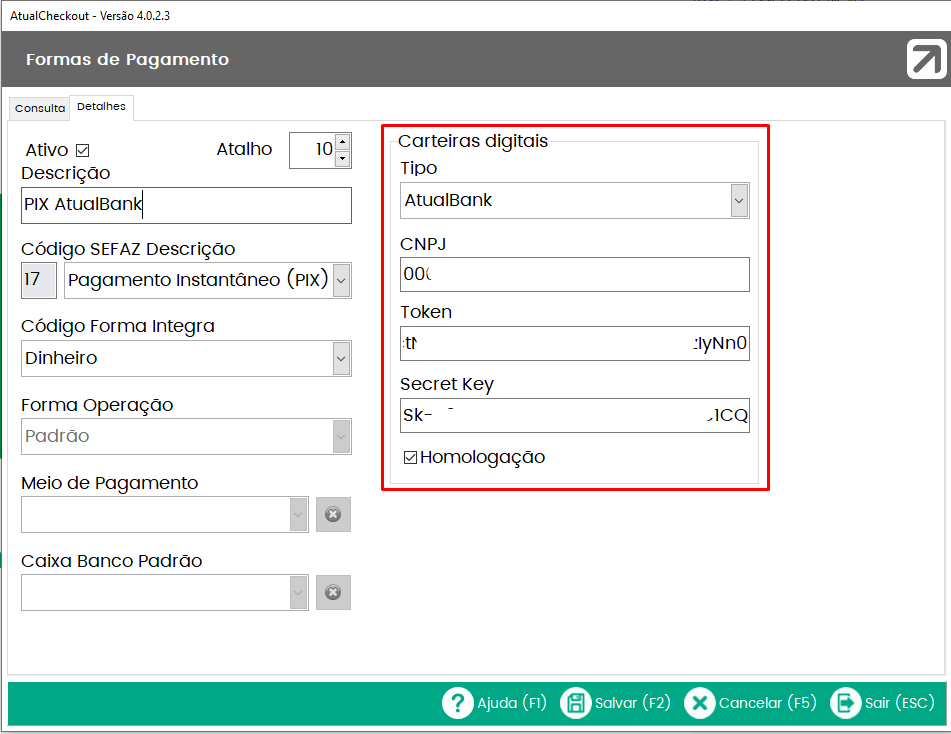Viewport: 951px width, 734px height.
Task: Clear the Meio de Pagamento selection
Action: tap(333, 514)
